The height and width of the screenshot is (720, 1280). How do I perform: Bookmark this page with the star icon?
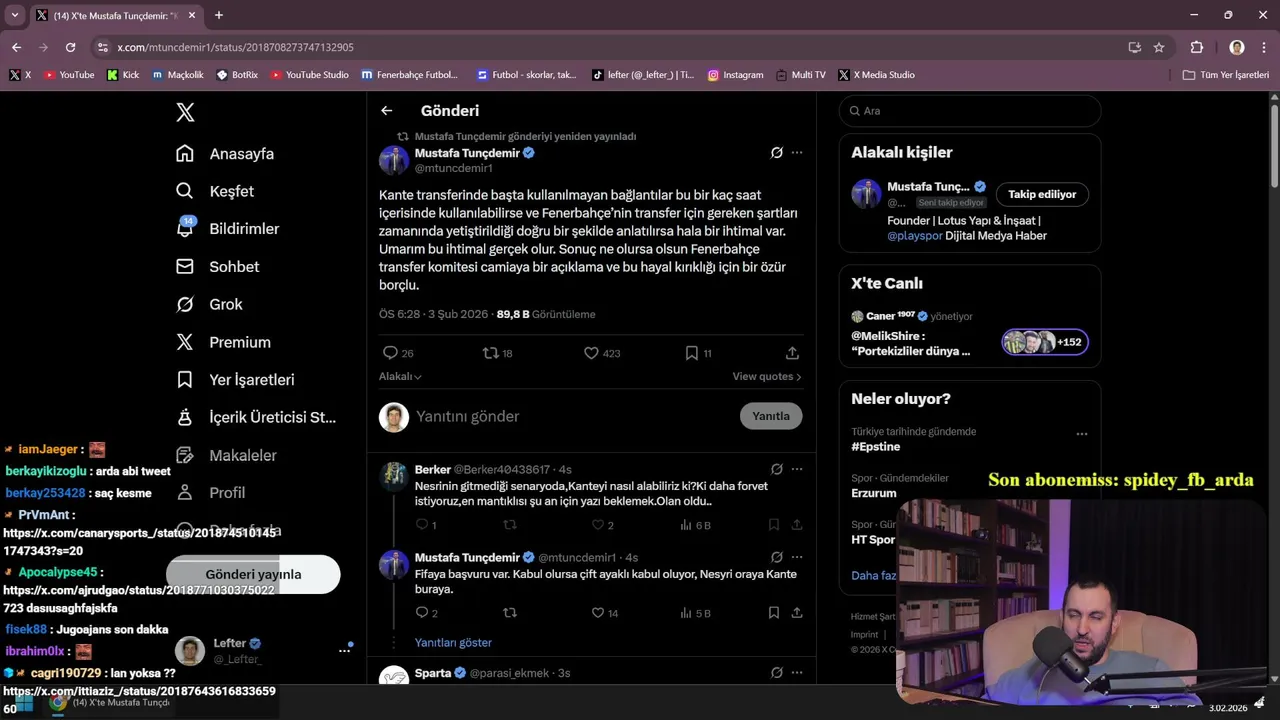(1159, 47)
